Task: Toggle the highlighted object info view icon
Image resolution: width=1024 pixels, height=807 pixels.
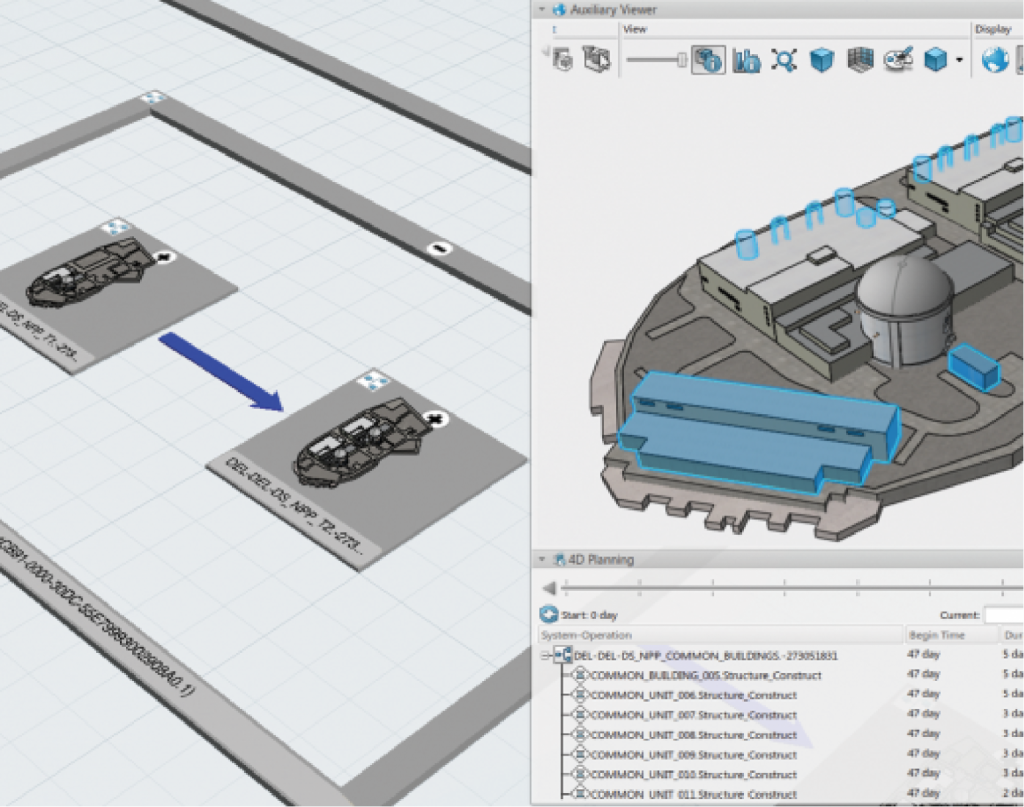Action: coord(708,60)
